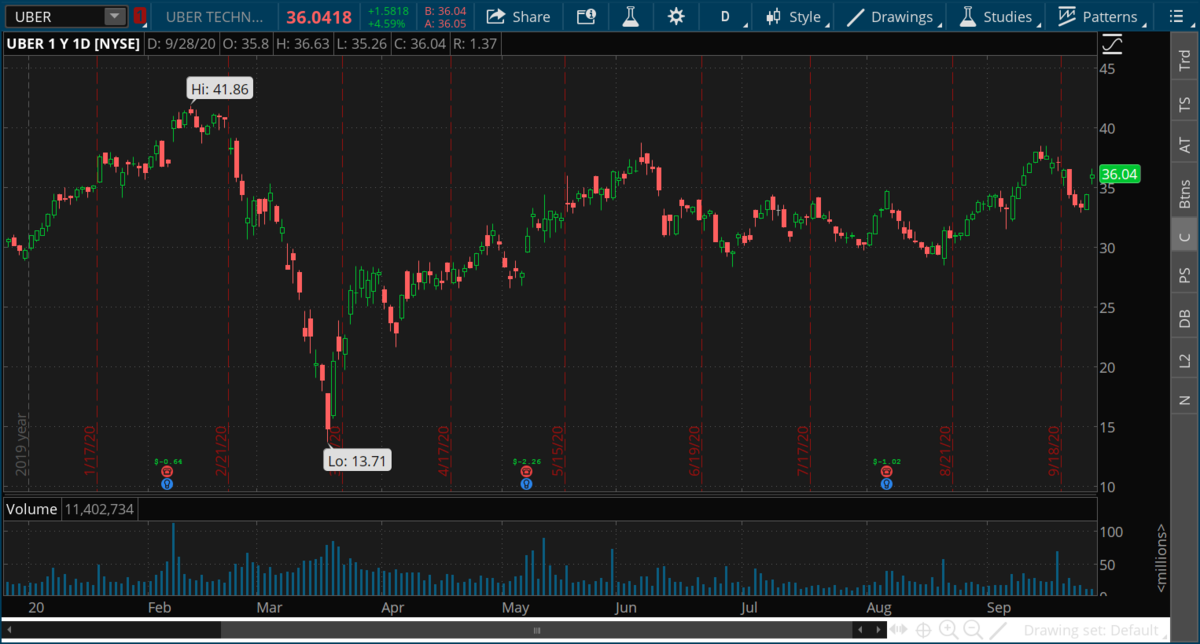Click the horizontal chart scrollbar thumb
1200x644 pixels.
click(x=536, y=630)
